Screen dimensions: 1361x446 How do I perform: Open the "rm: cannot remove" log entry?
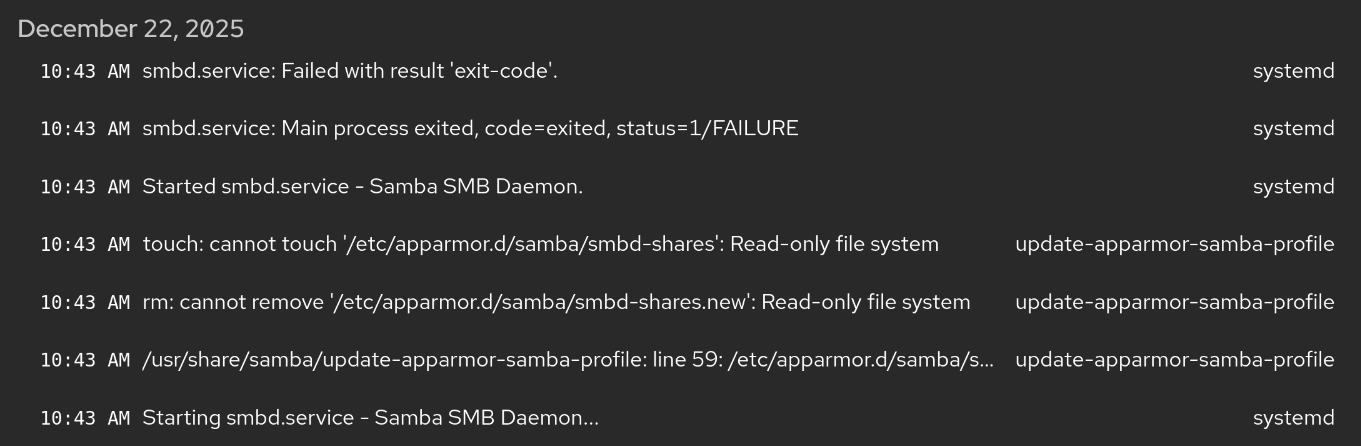[556, 302]
